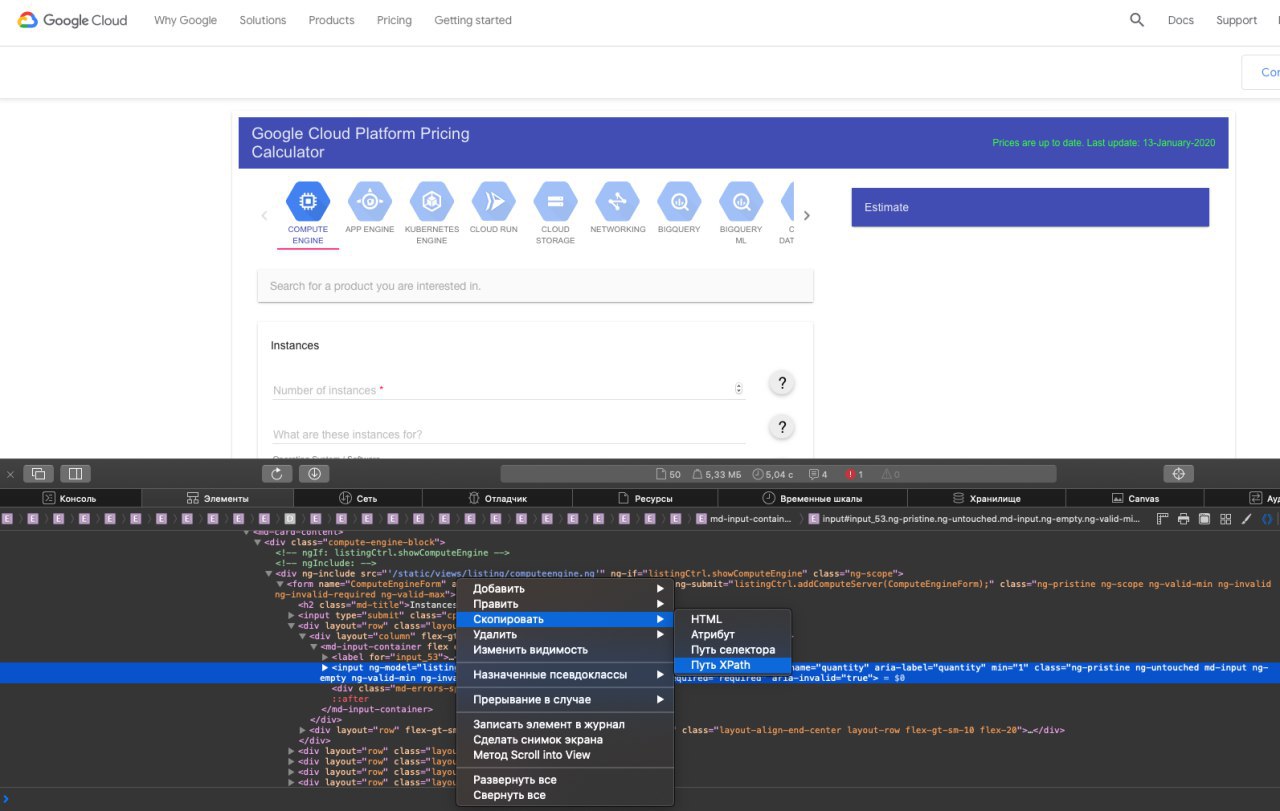Screen dimensions: 1280x811
Task: Click the search magnifier icon in header
Action: [x=1137, y=20]
